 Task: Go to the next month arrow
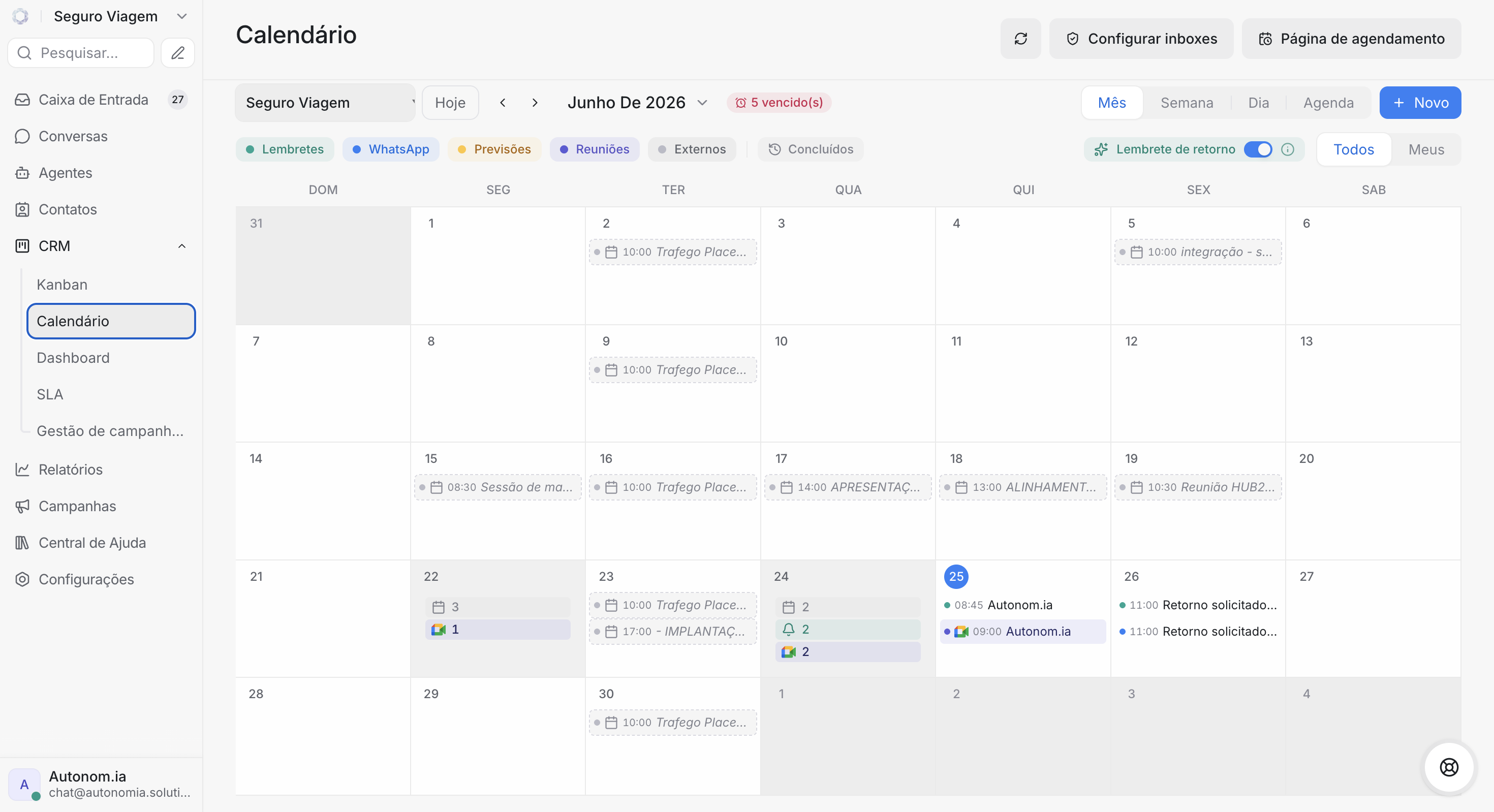tap(535, 103)
